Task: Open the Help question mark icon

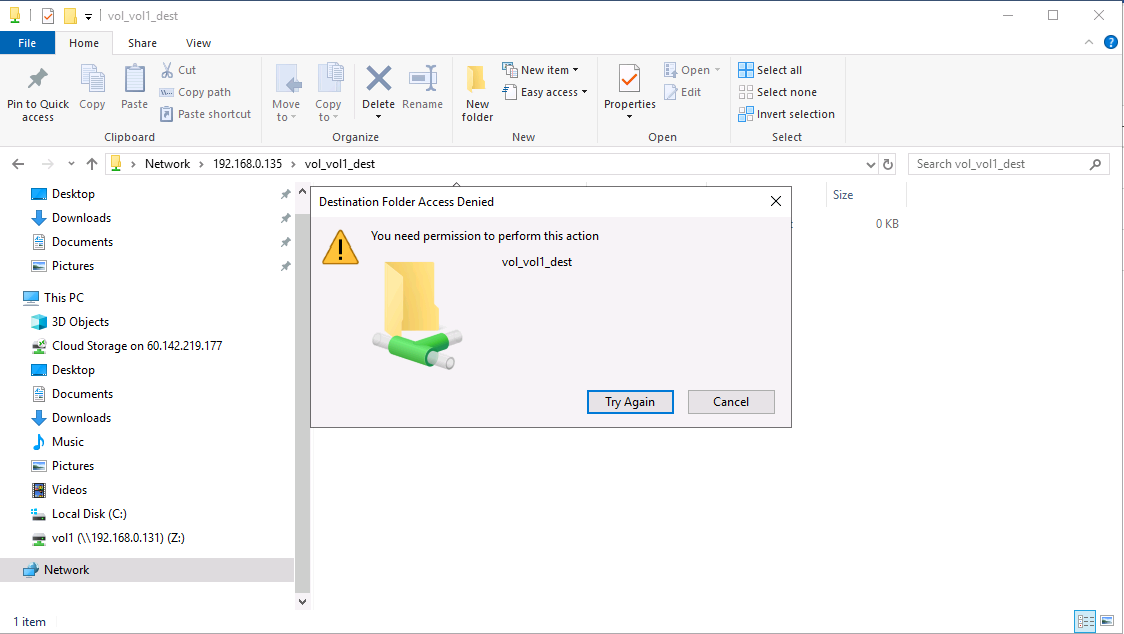Action: click(x=1110, y=42)
